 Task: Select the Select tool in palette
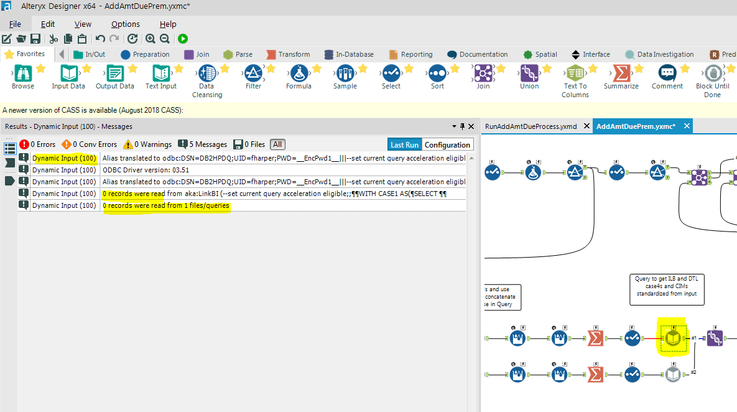coord(391,77)
